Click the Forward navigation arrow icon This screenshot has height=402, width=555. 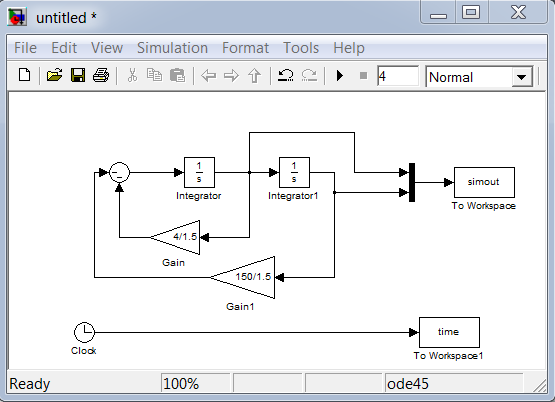pos(231,76)
